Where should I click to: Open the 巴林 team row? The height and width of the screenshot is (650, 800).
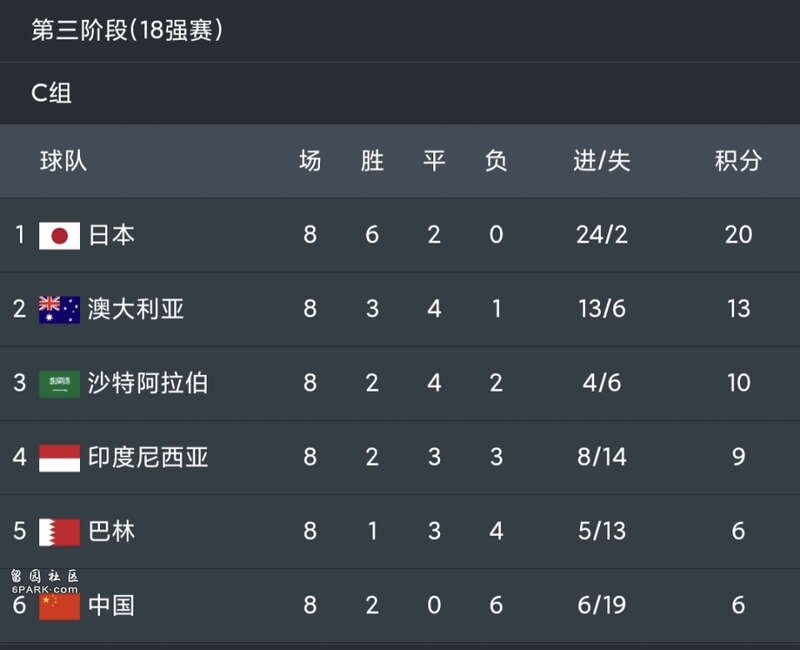coord(400,532)
